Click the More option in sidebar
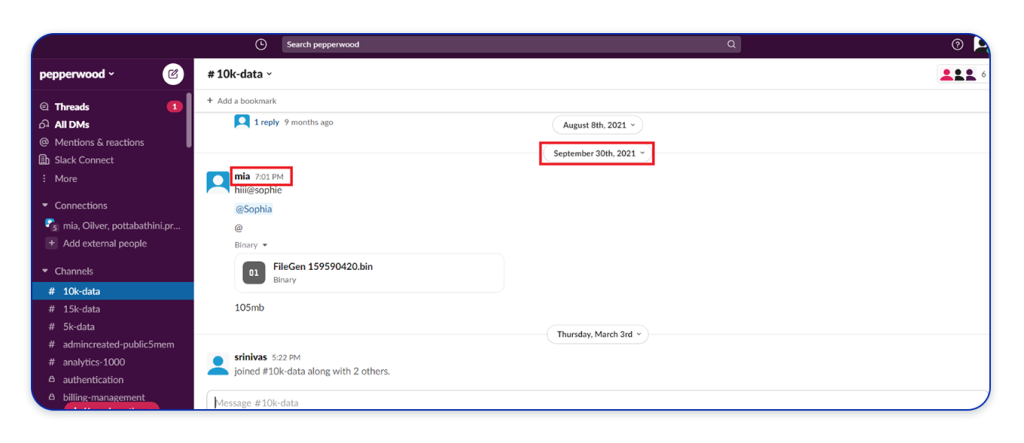Image resolution: width=1024 pixels, height=443 pixels. [x=65, y=178]
